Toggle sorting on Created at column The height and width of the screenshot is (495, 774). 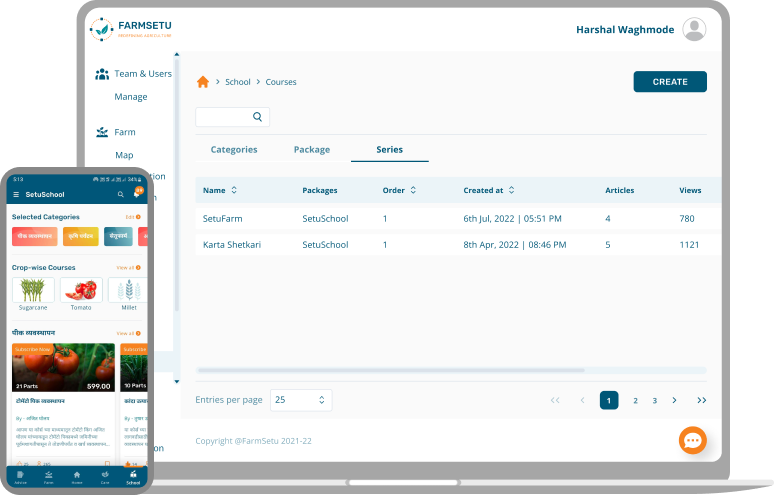pyautogui.click(x=513, y=190)
